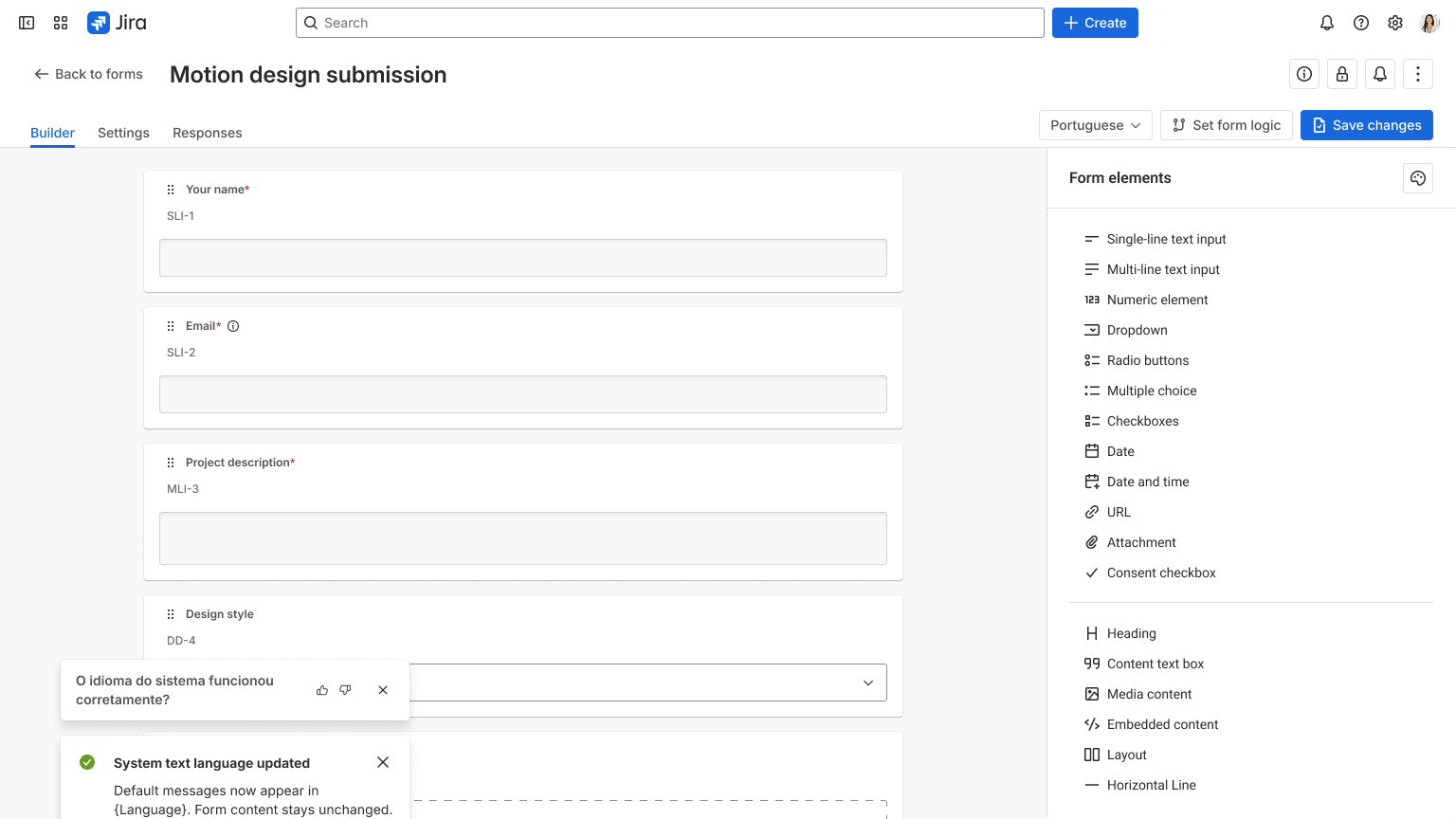The height and width of the screenshot is (819, 1456).
Task: Select the SLI-2 field key
Action: point(181,353)
